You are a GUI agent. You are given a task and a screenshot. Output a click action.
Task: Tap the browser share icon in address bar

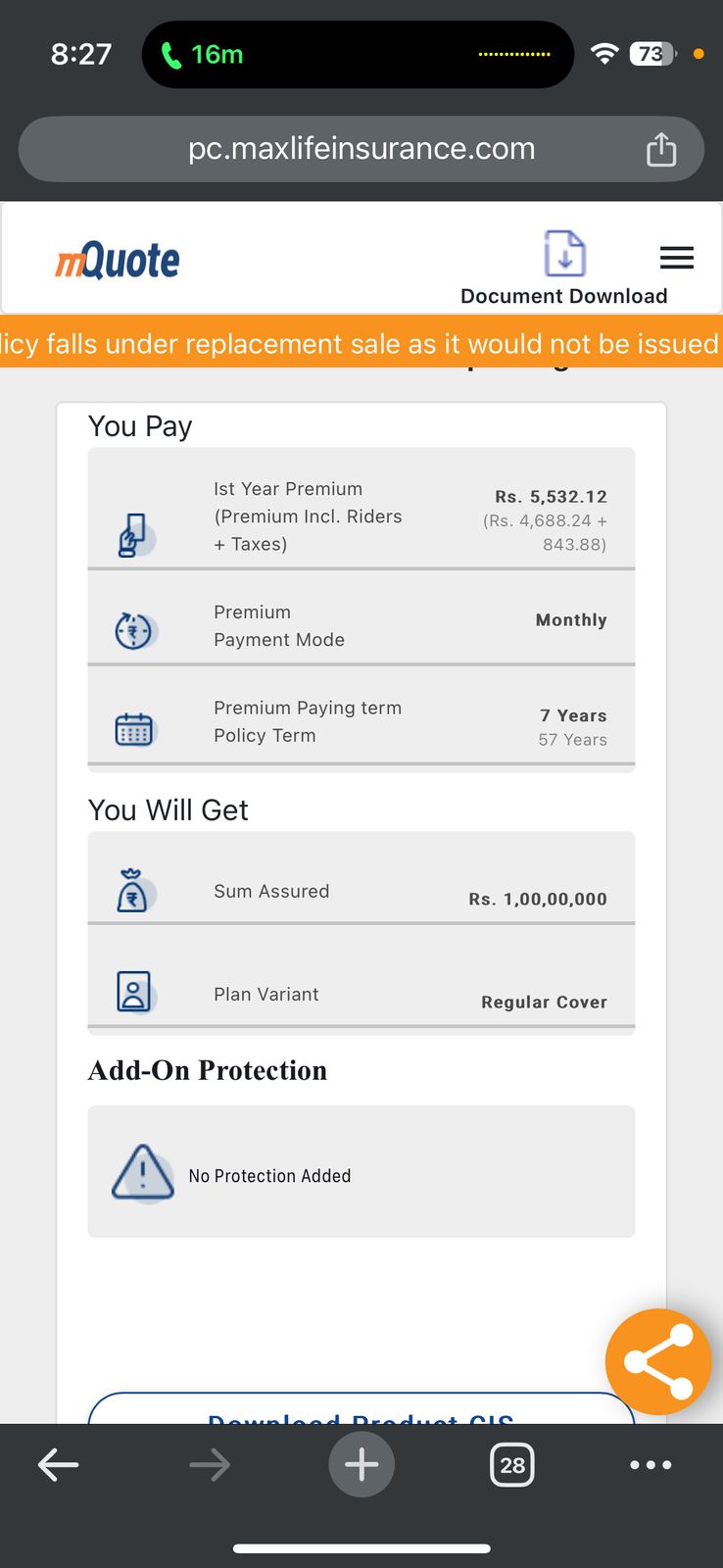[x=661, y=149]
